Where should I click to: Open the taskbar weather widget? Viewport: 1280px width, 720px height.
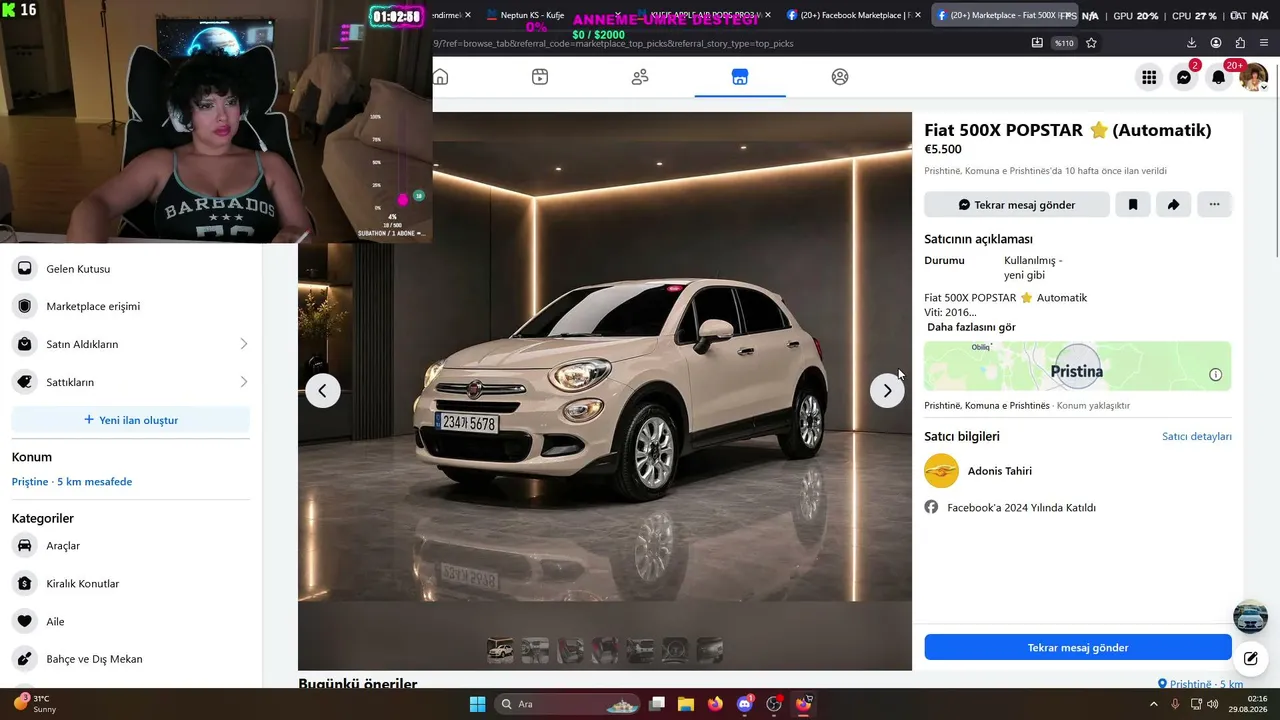(x=36, y=704)
